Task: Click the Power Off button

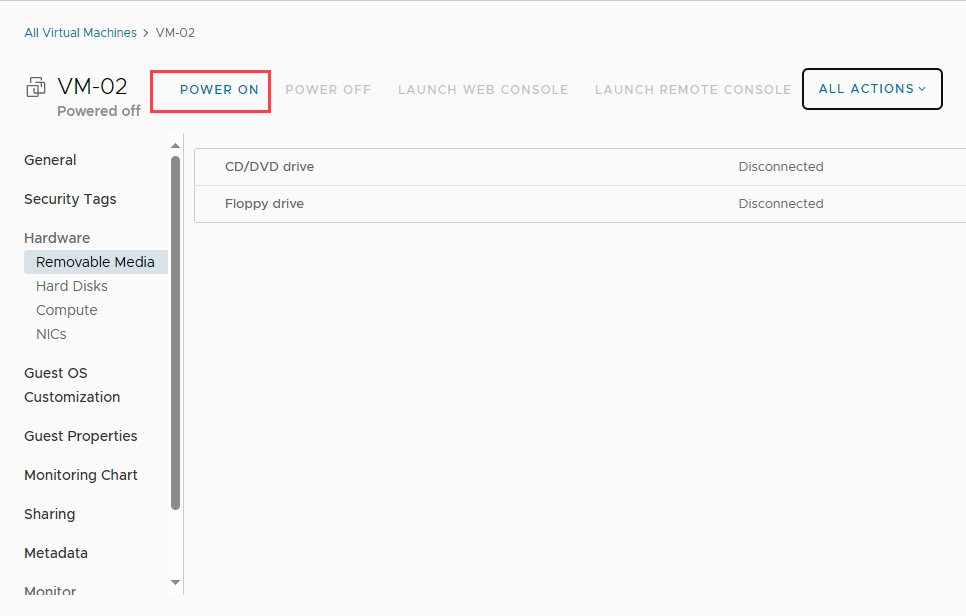Action: pos(328,90)
